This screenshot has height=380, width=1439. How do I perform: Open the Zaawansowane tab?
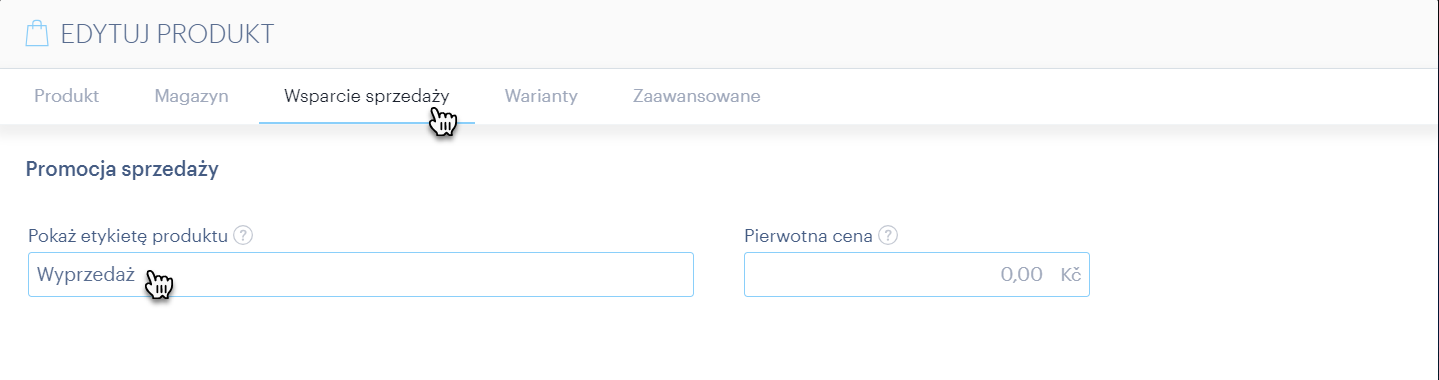(x=697, y=96)
